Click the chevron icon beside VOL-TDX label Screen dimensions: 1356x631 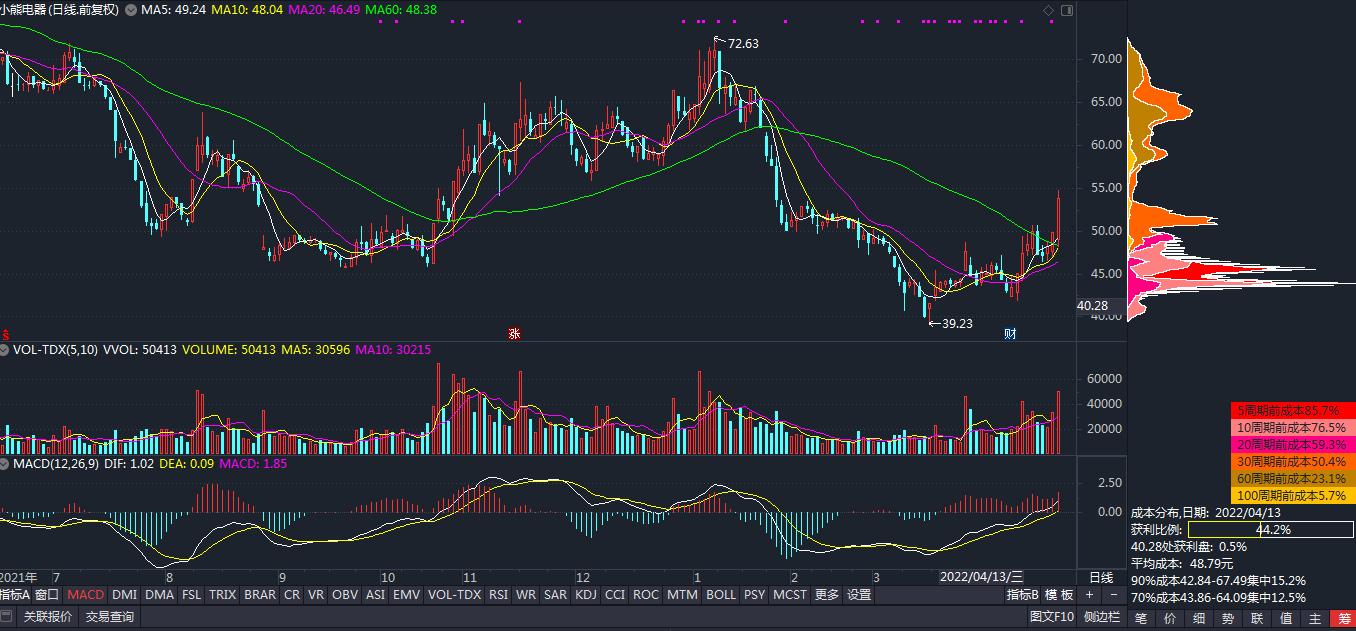(x=4, y=349)
